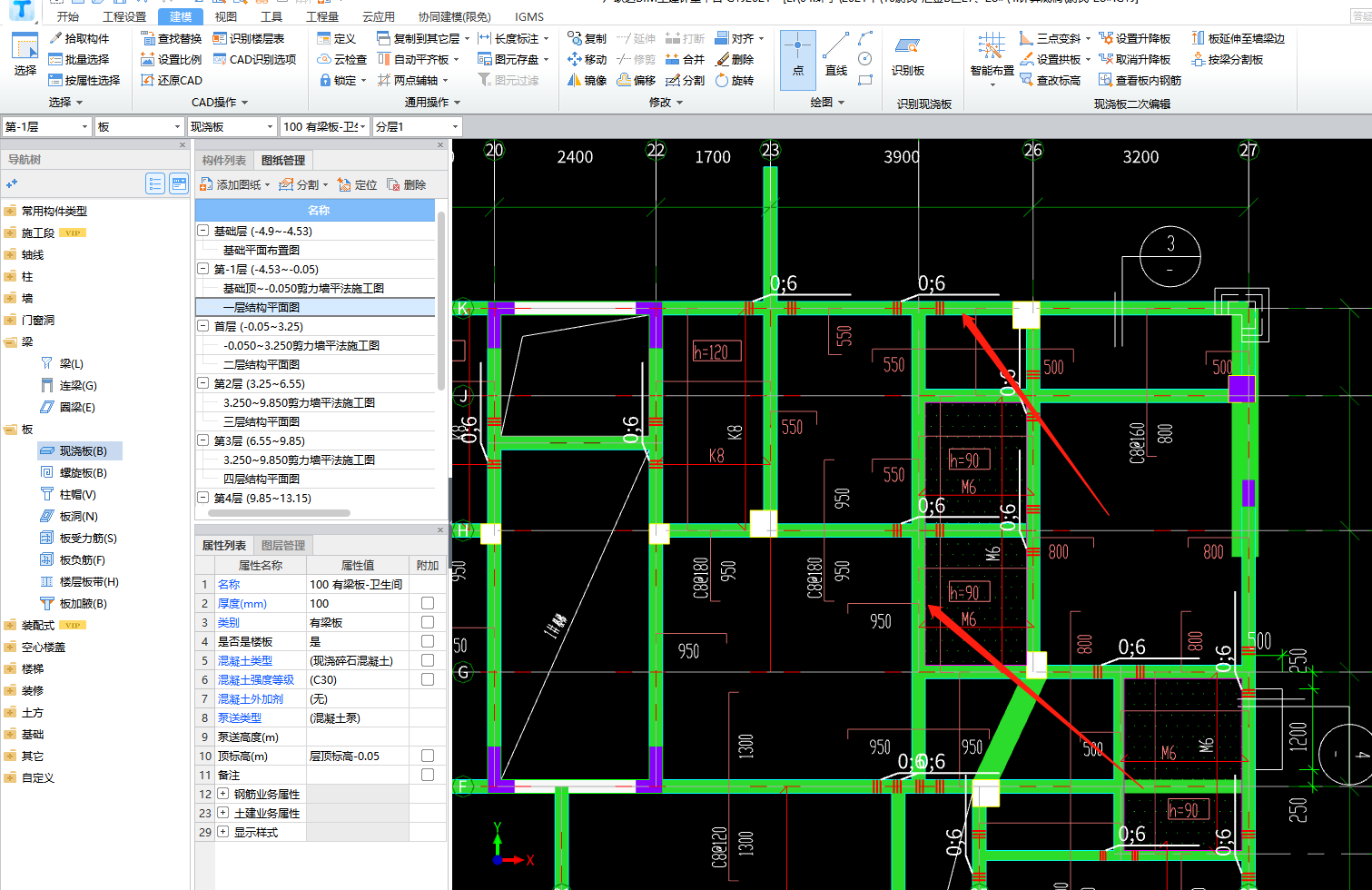This screenshot has height=890, width=1372.
Task: Expand 钢筋业务属性 property group
Action: 223,794
